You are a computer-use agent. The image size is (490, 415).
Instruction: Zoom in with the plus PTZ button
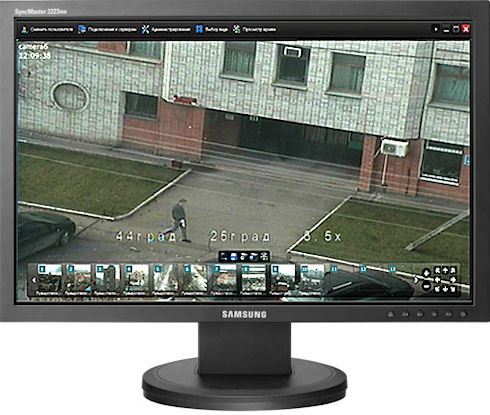(x=426, y=273)
